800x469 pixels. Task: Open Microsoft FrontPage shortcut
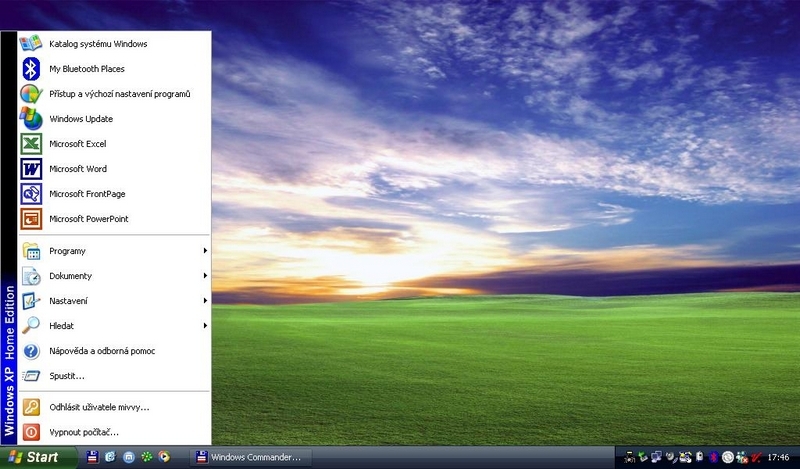[x=87, y=194]
